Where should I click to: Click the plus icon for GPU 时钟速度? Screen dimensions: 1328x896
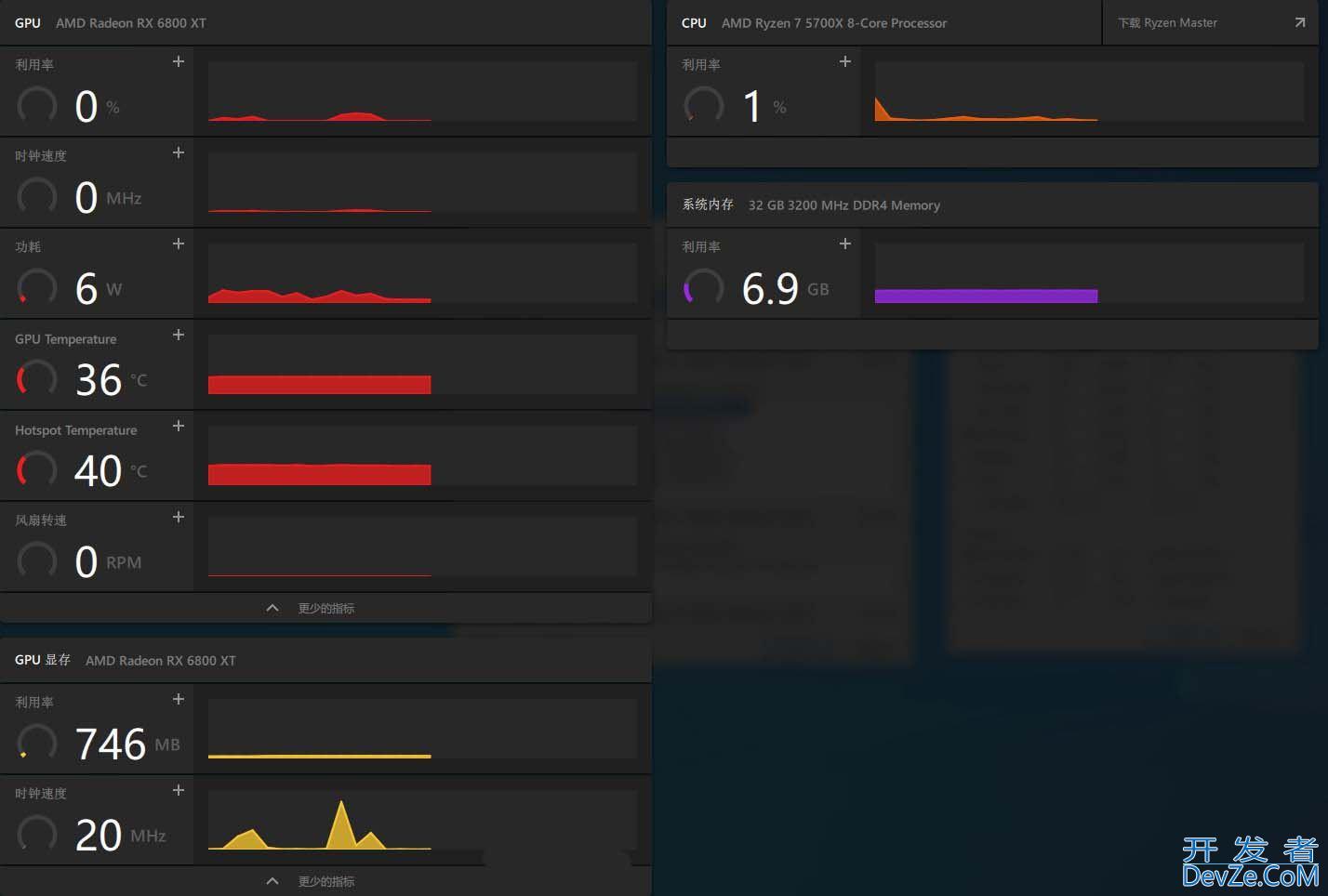click(179, 152)
